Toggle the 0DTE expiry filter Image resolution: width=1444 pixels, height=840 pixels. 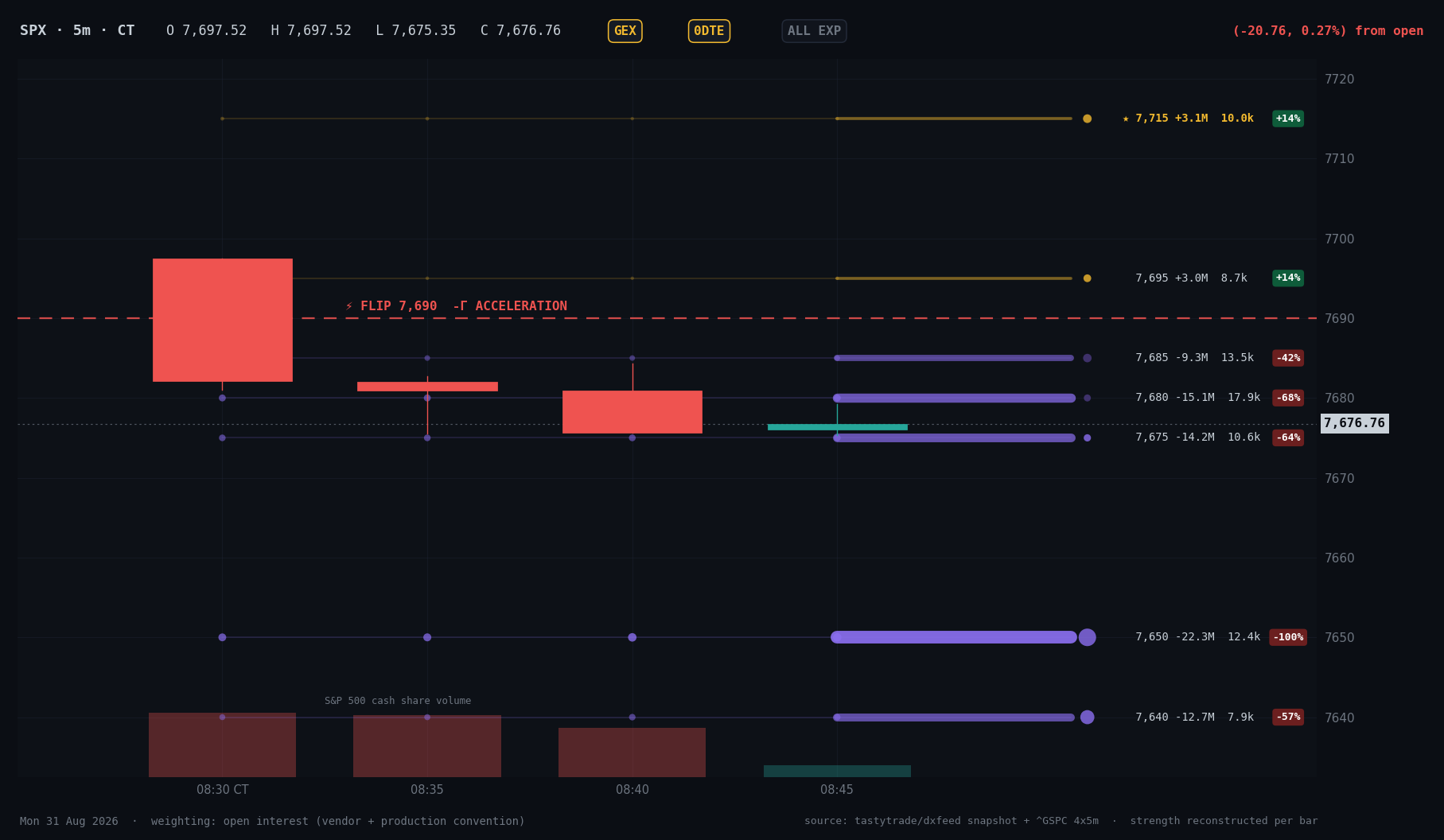coord(709,31)
